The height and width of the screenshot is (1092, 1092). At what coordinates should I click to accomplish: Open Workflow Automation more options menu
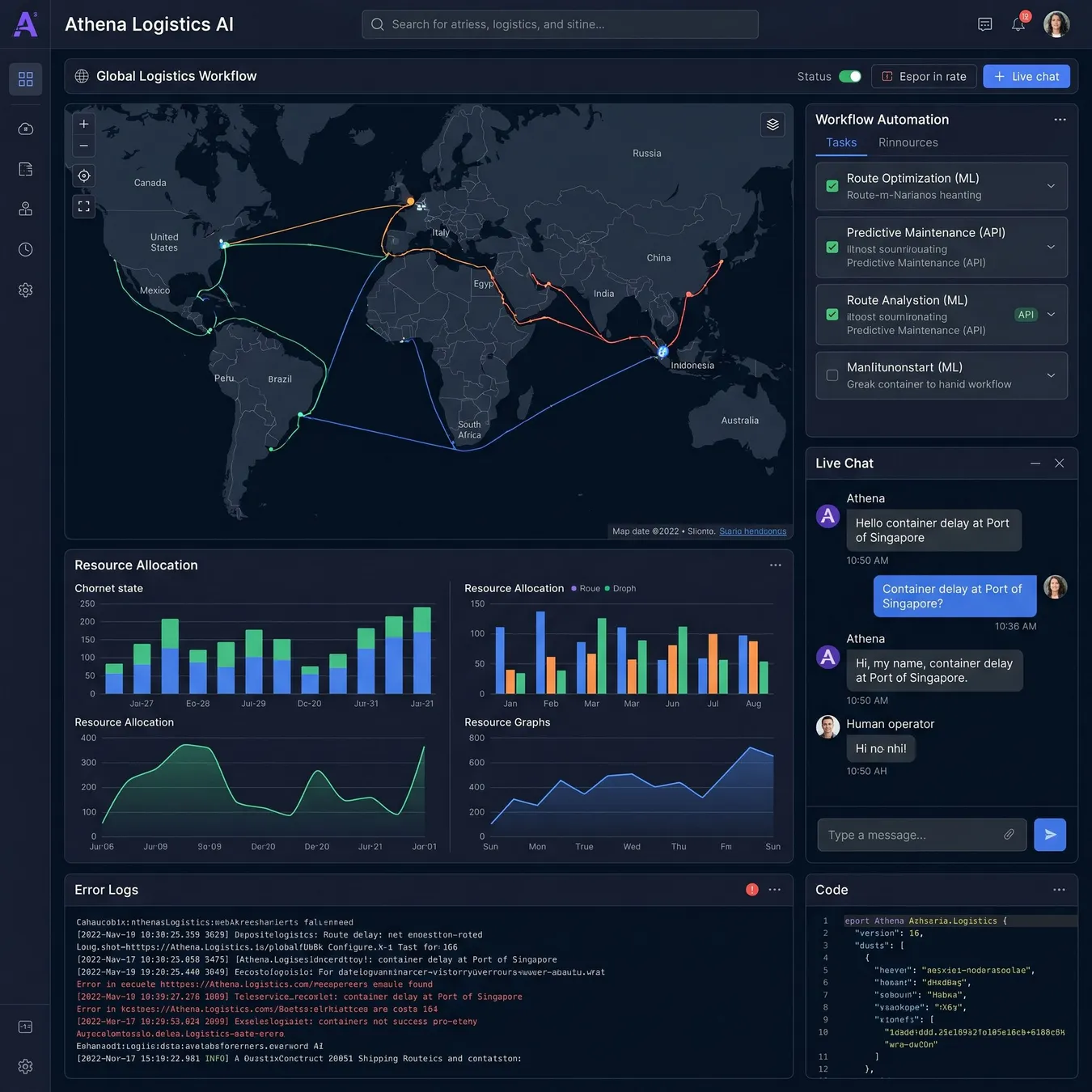(x=1060, y=120)
